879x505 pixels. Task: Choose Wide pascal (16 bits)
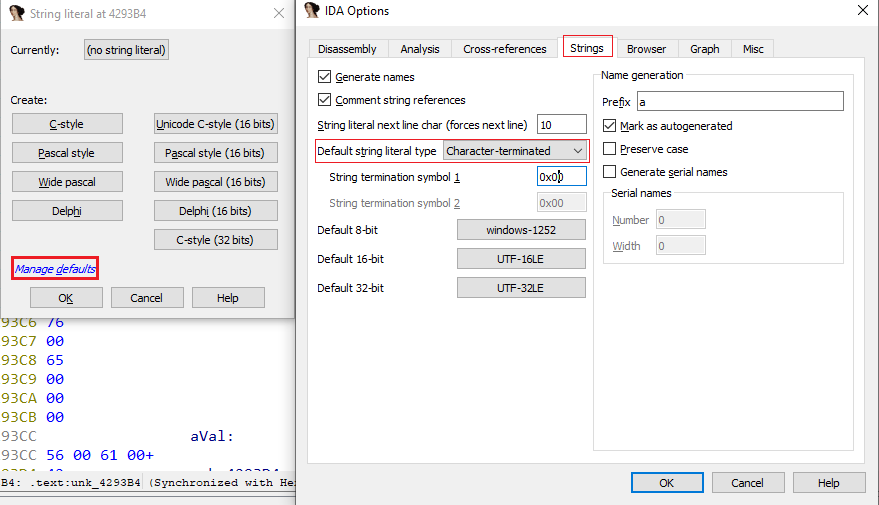click(216, 182)
